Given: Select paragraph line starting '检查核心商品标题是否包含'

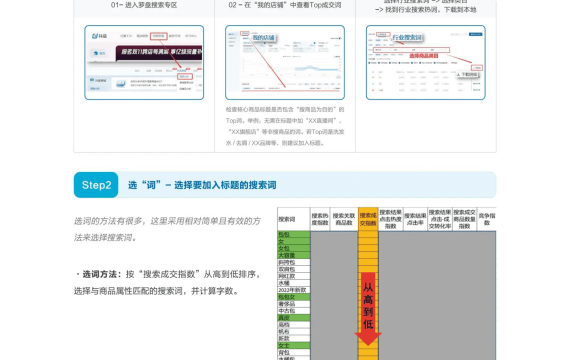Looking at the screenshot, I should click(285, 109).
